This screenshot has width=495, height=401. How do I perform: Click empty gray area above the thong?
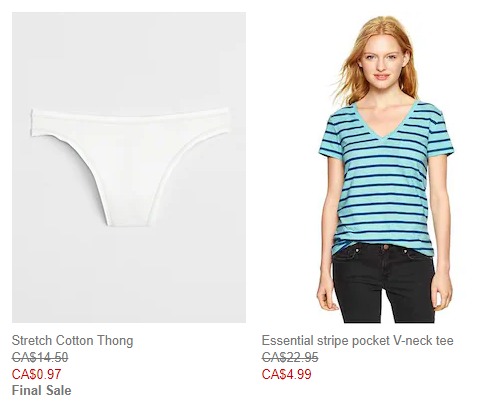pyautogui.click(x=129, y=57)
